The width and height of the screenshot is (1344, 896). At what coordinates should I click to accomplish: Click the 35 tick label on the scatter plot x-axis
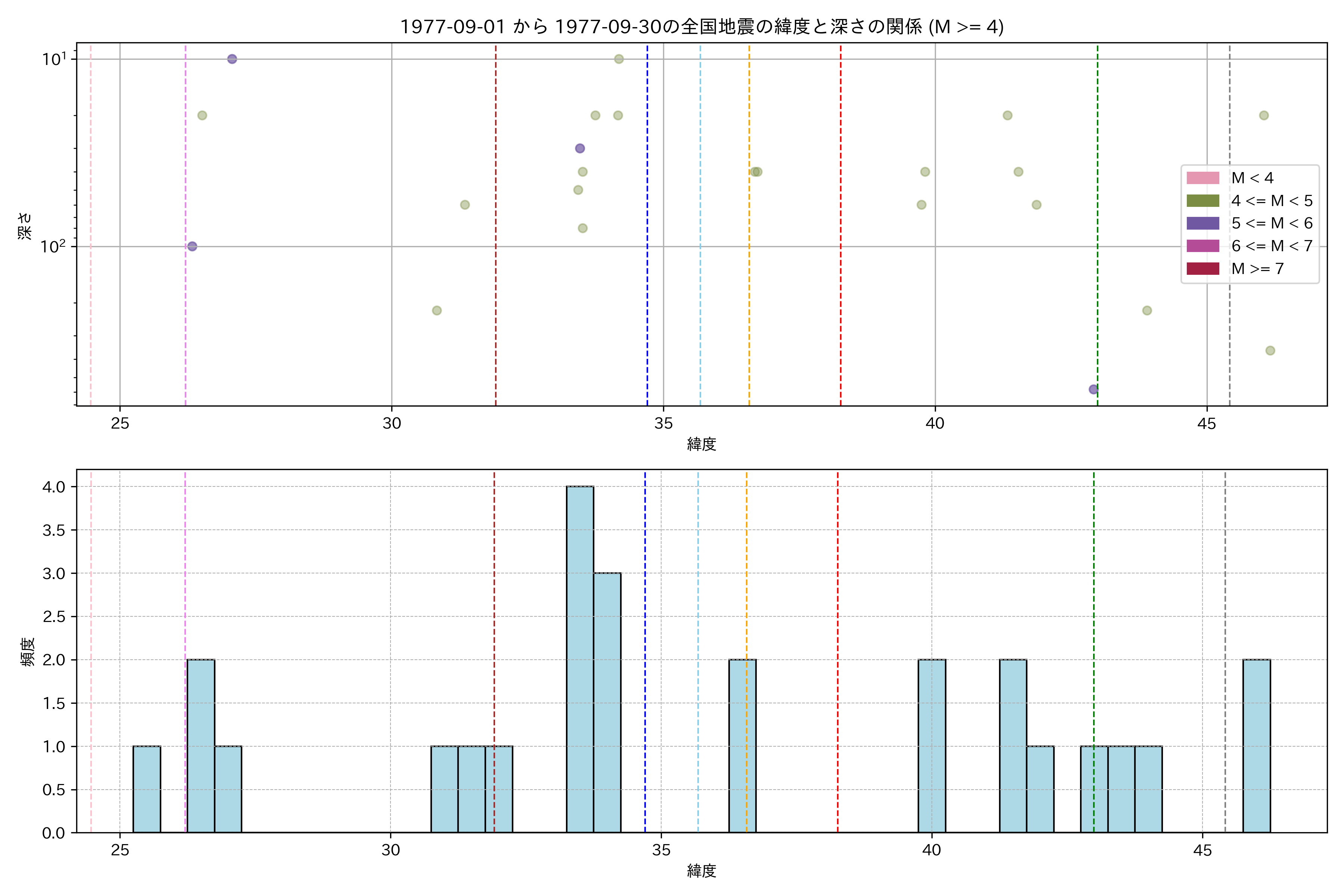(x=663, y=424)
